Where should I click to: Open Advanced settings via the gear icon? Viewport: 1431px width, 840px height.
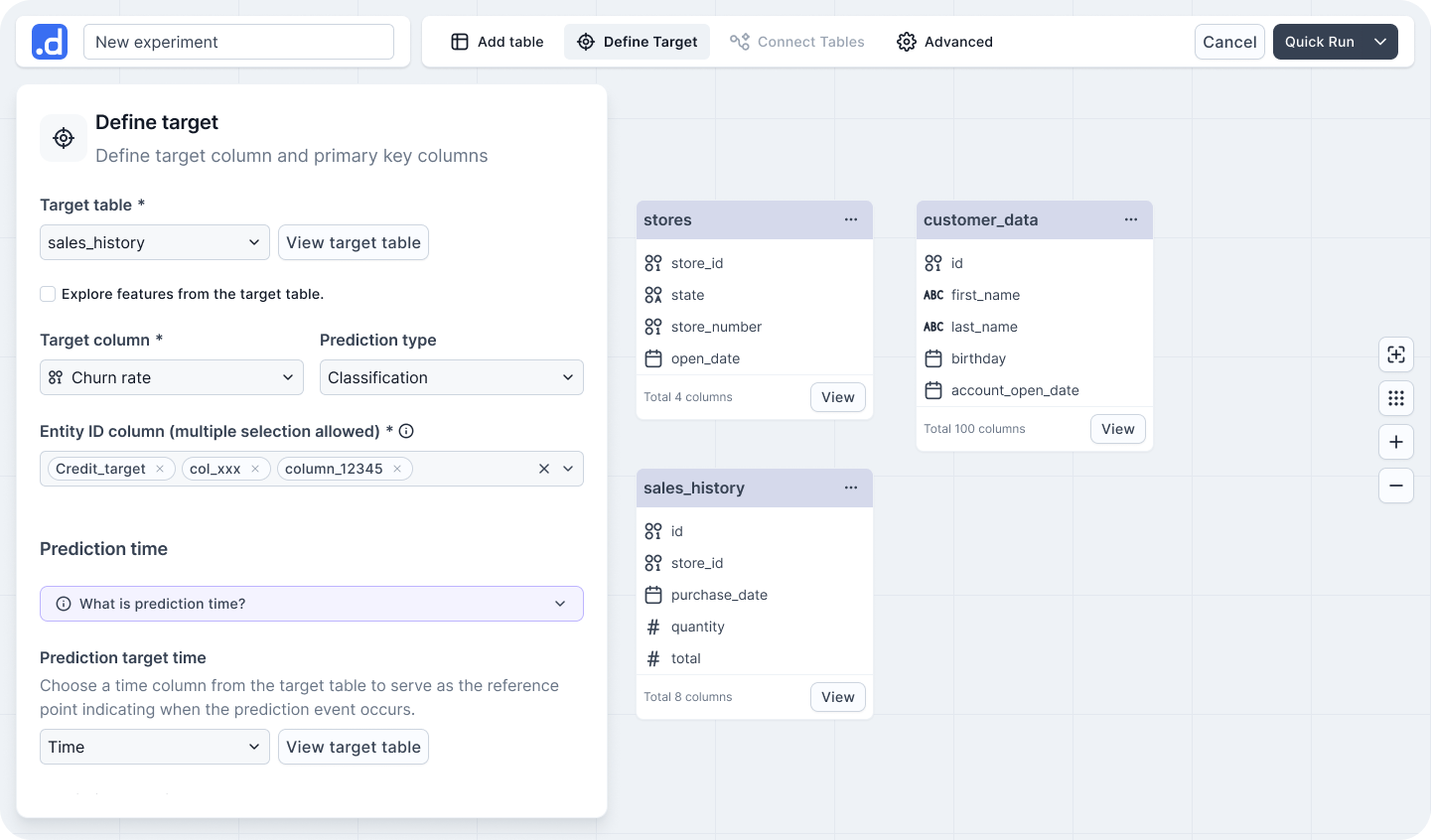(907, 42)
